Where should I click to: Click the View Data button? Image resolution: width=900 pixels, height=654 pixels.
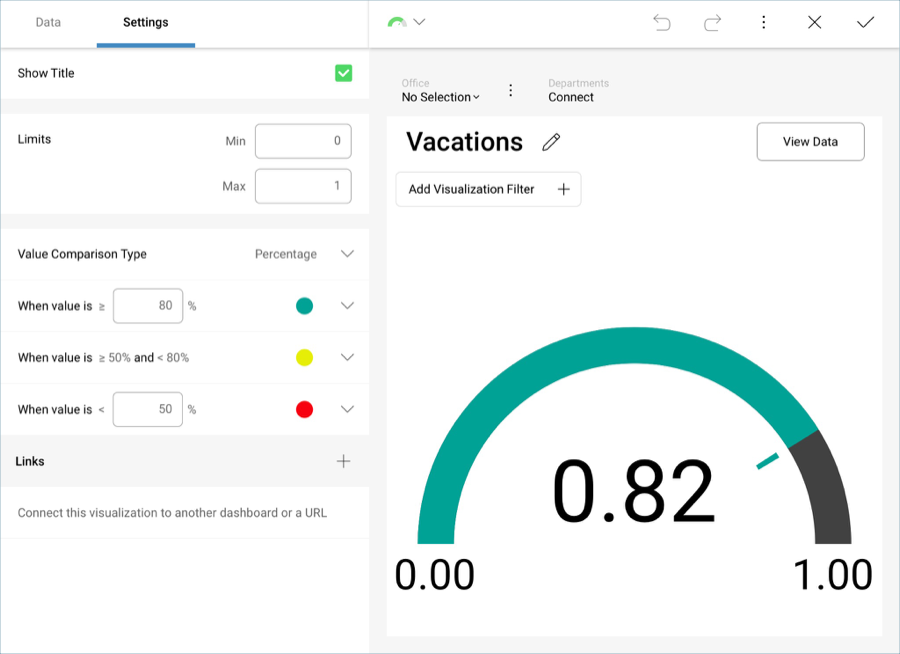(x=810, y=142)
